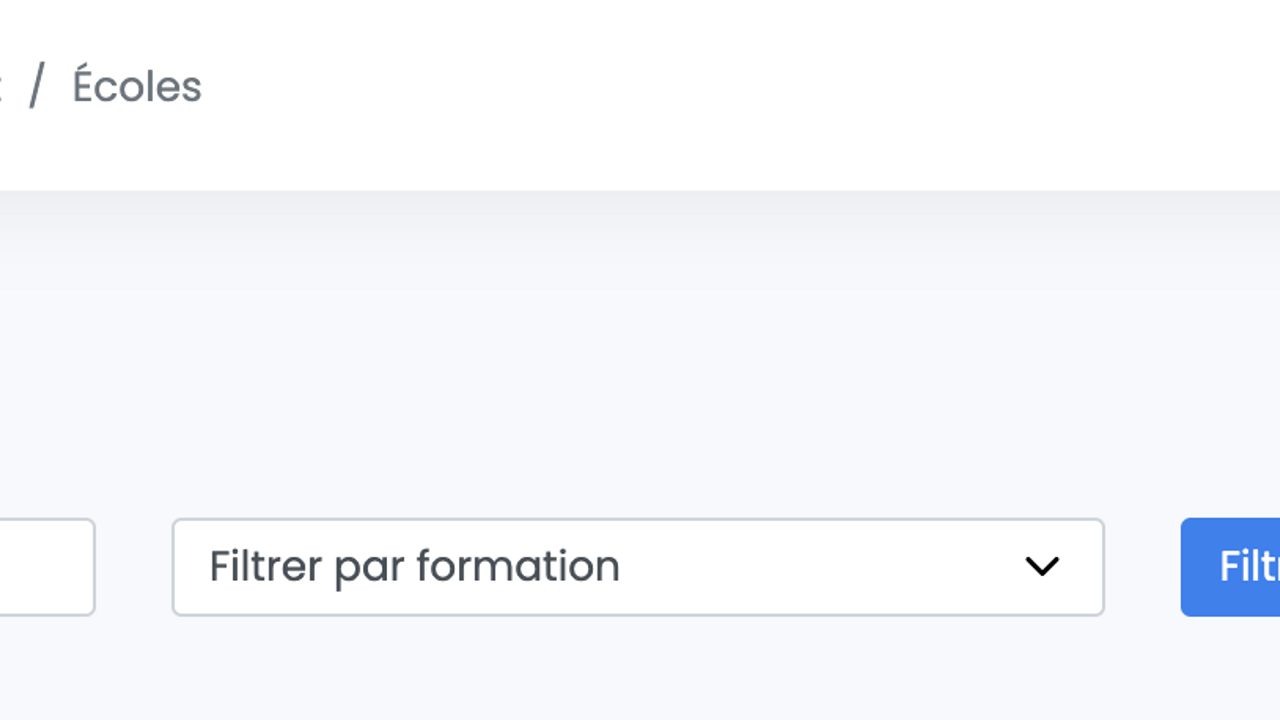Focus the search field at the left edge
1280x720 pixels.
tap(46, 567)
